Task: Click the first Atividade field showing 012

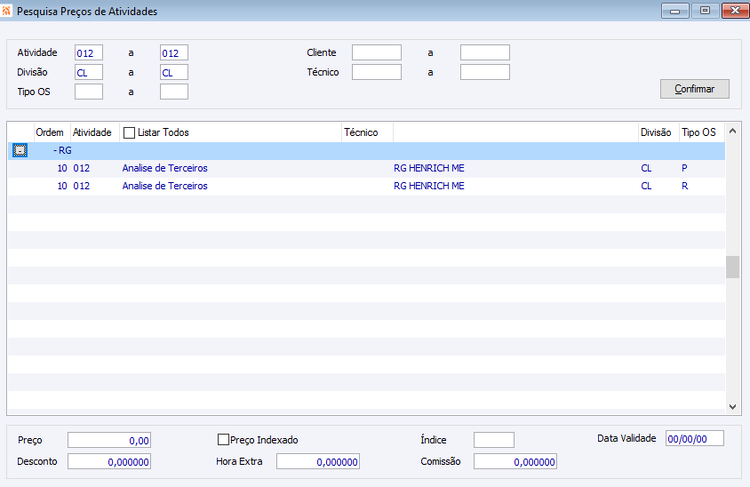Action: coord(88,53)
